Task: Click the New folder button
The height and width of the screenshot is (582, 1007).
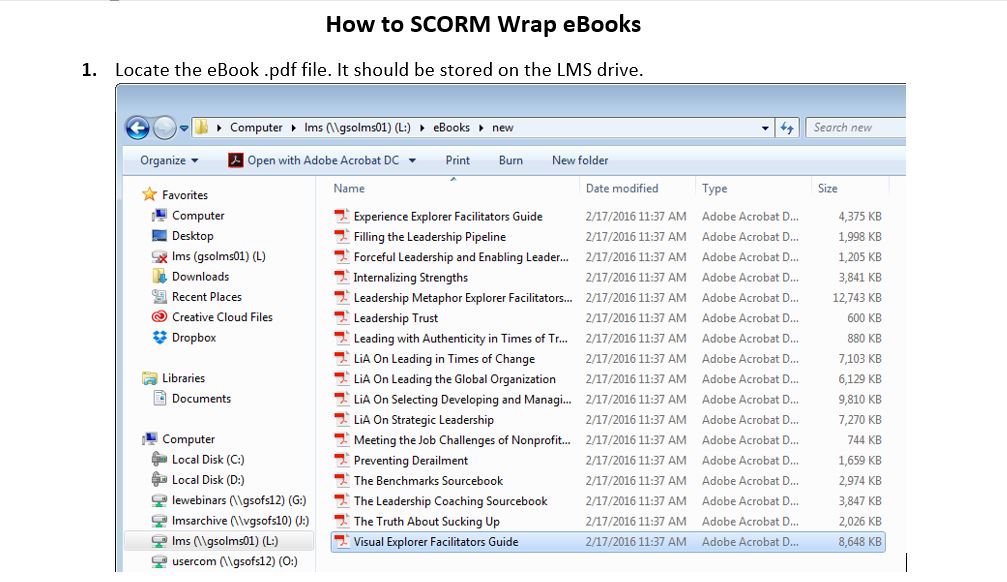Action: (580, 160)
